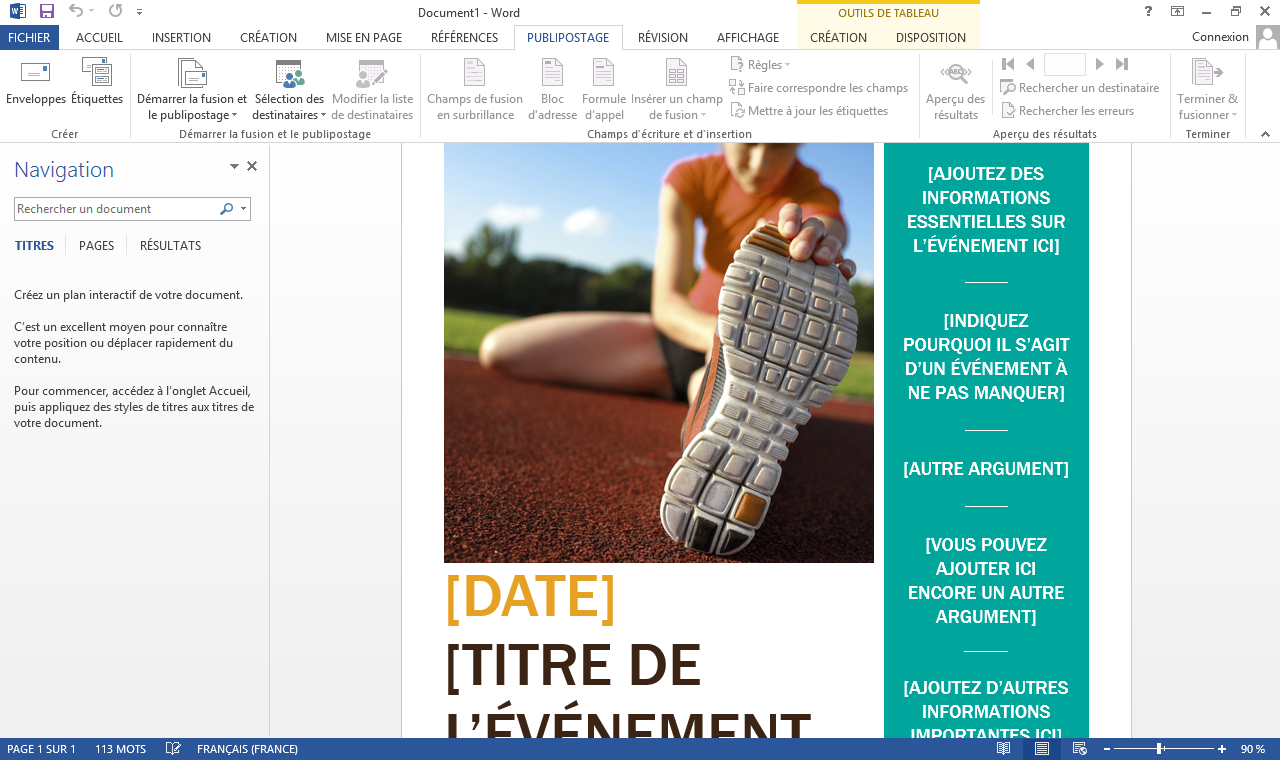Click the record number input field
This screenshot has height=760, width=1280.
[1065, 64]
